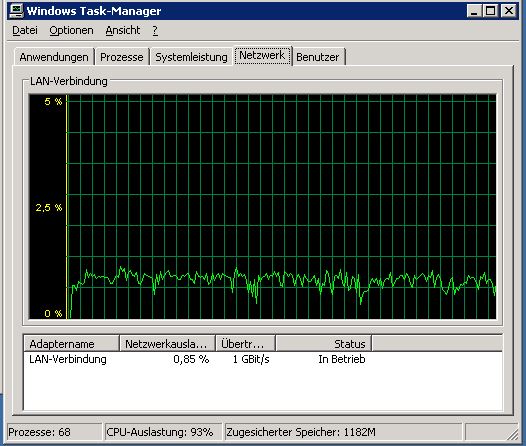Image resolution: width=526 pixels, height=446 pixels.
Task: Open the Ansicht menu
Action: 123,31
